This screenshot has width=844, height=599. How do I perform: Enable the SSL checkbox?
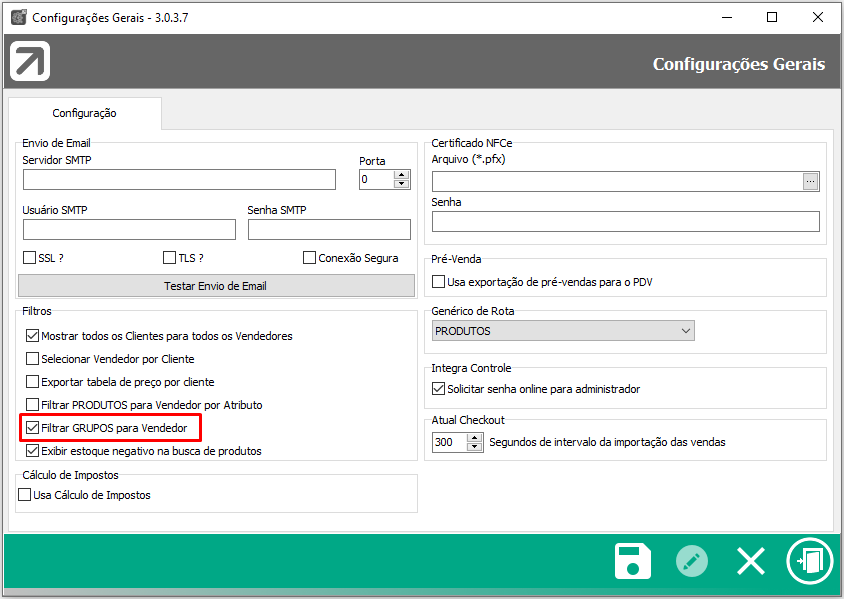[30, 258]
